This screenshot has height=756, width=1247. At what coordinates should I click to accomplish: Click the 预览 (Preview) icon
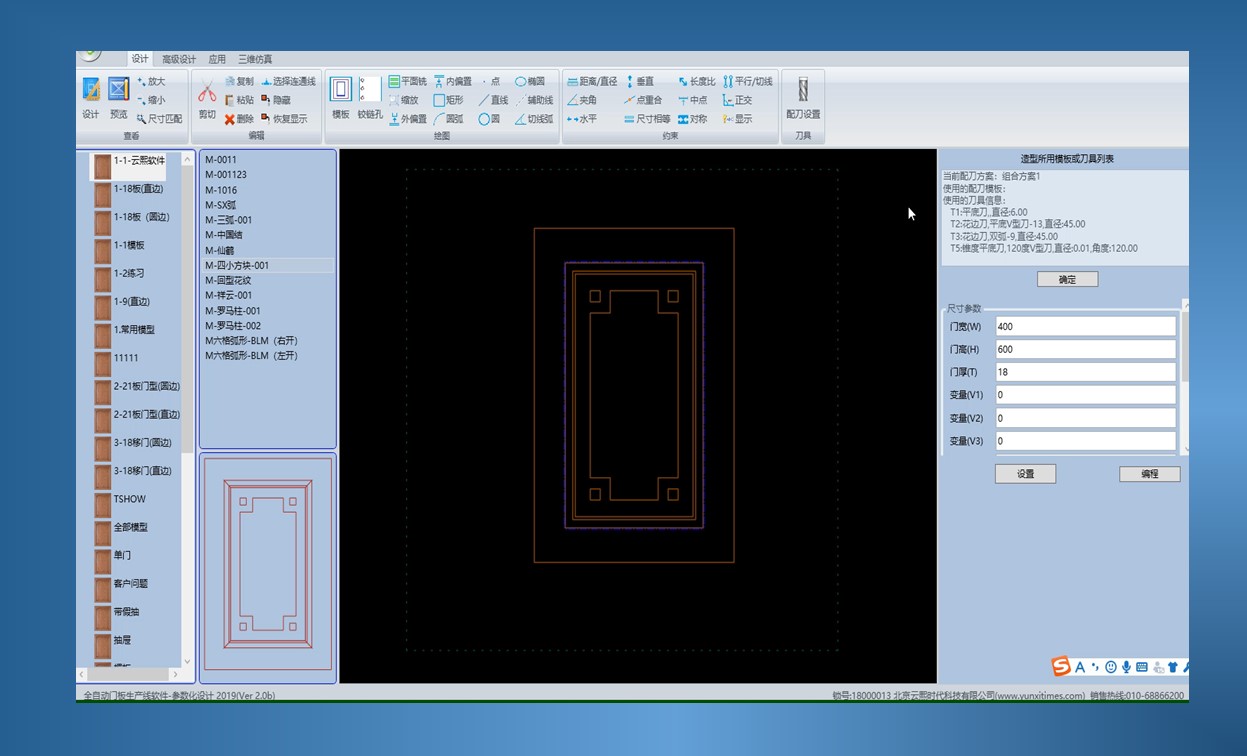pos(119,97)
